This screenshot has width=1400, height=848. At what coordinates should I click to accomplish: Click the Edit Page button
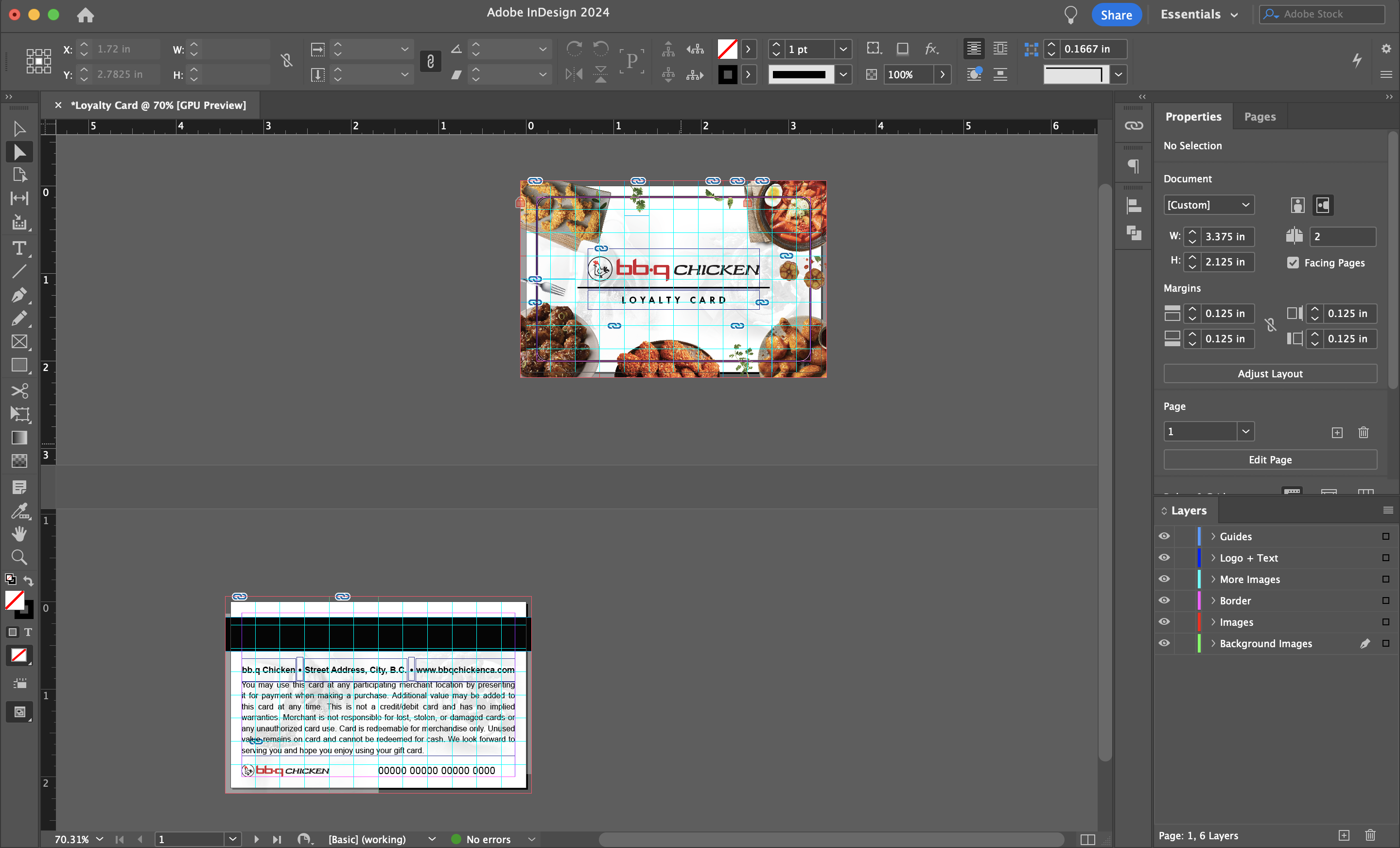tap(1270, 459)
